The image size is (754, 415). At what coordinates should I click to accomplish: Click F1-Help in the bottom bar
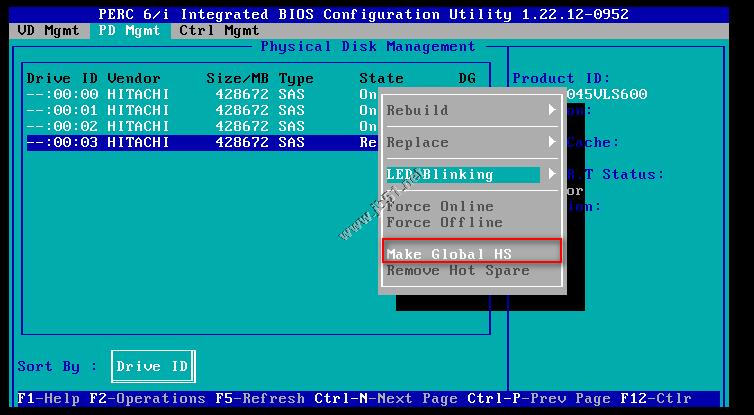50,398
